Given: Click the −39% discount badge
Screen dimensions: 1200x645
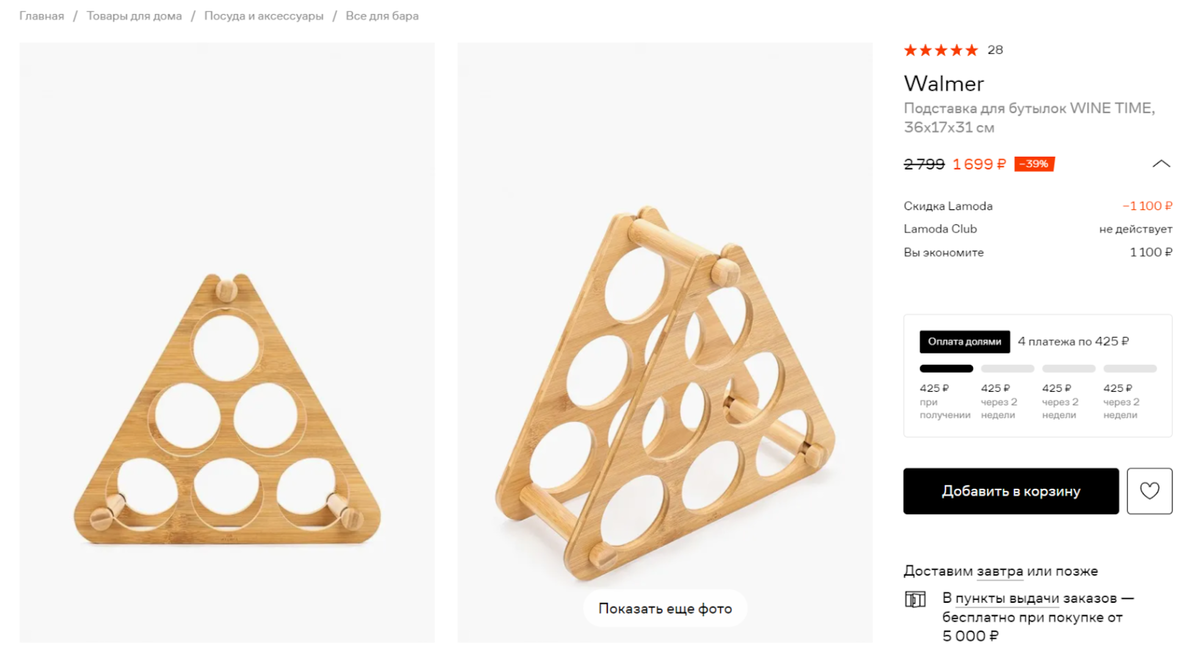Looking at the screenshot, I should pyautogui.click(x=1034, y=164).
